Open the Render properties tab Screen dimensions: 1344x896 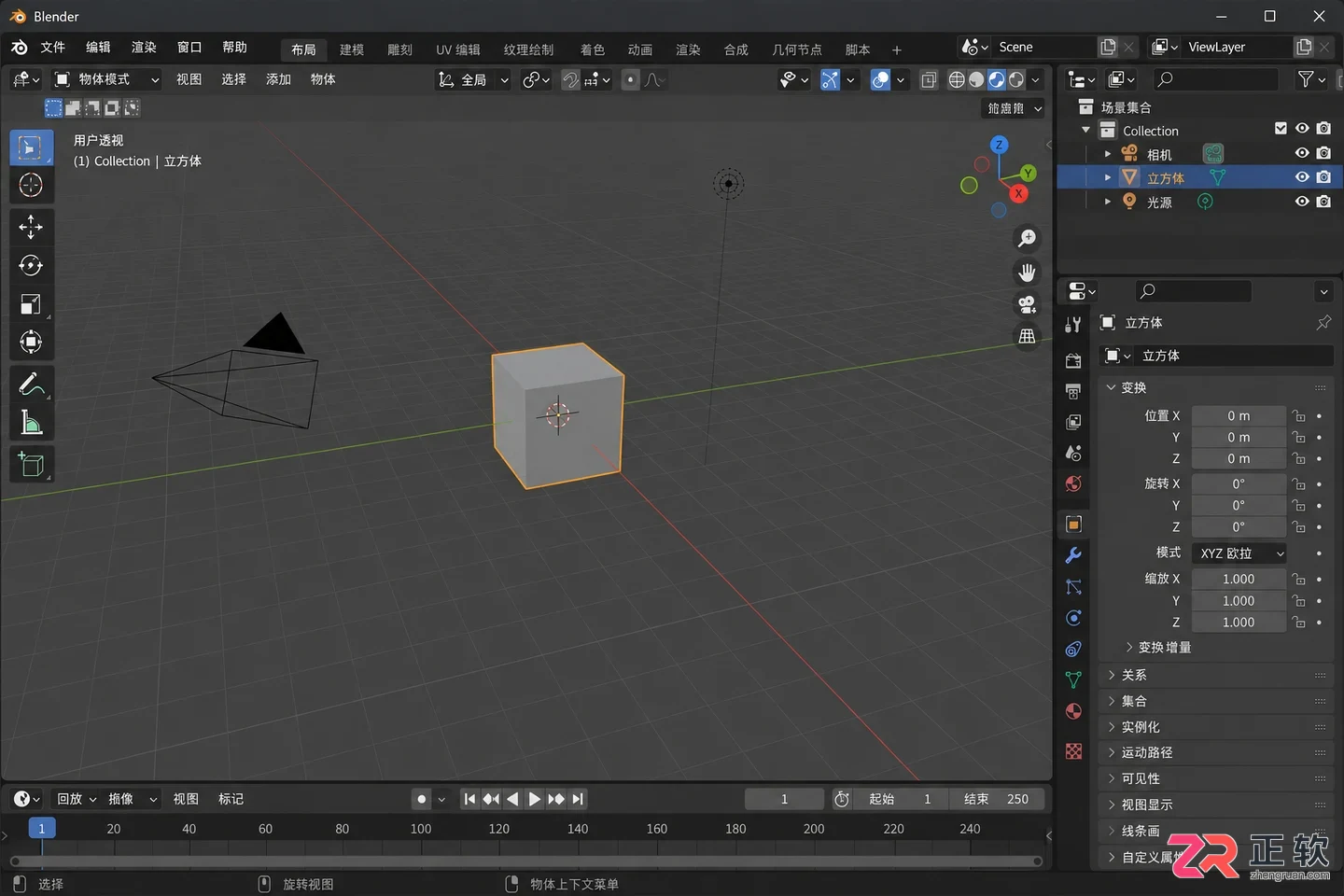(1073, 360)
